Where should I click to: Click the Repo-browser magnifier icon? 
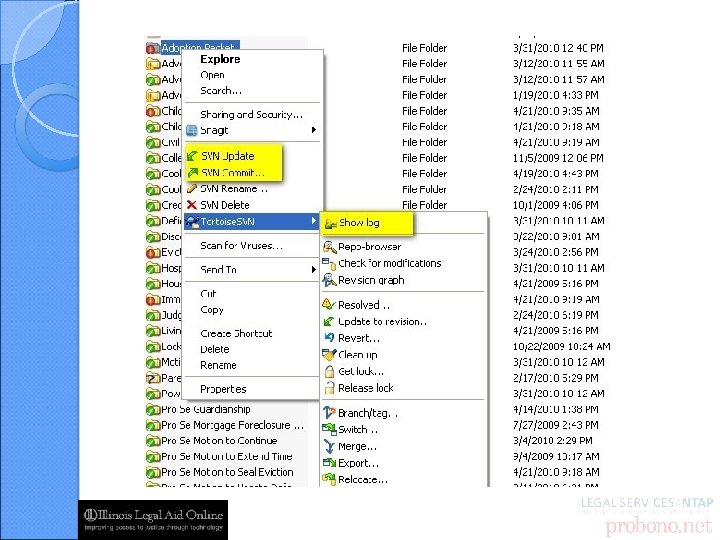(x=329, y=247)
